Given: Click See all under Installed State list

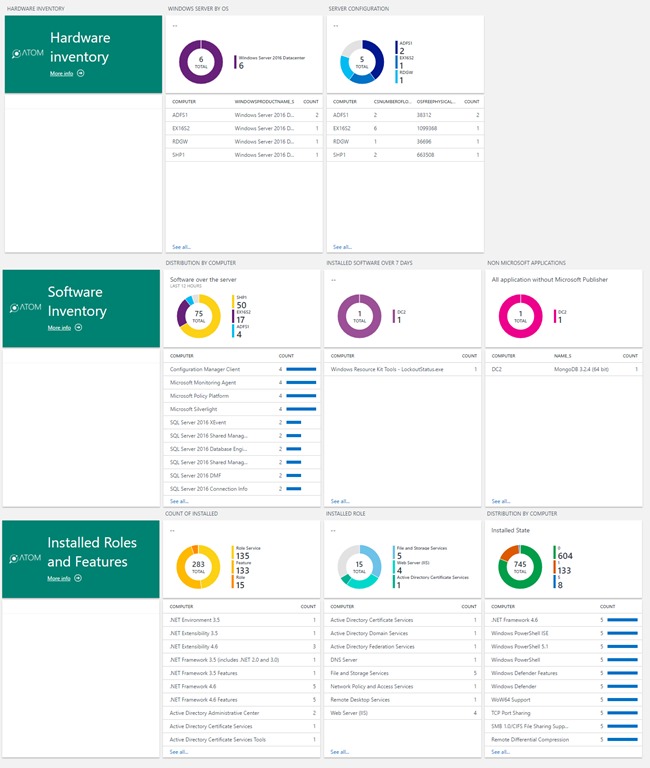Looking at the screenshot, I should (500, 752).
